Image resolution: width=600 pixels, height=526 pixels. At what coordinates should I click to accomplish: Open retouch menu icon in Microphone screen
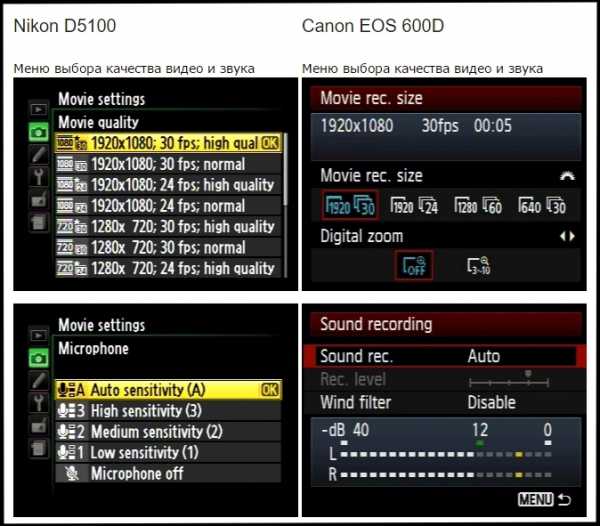click(x=39, y=425)
